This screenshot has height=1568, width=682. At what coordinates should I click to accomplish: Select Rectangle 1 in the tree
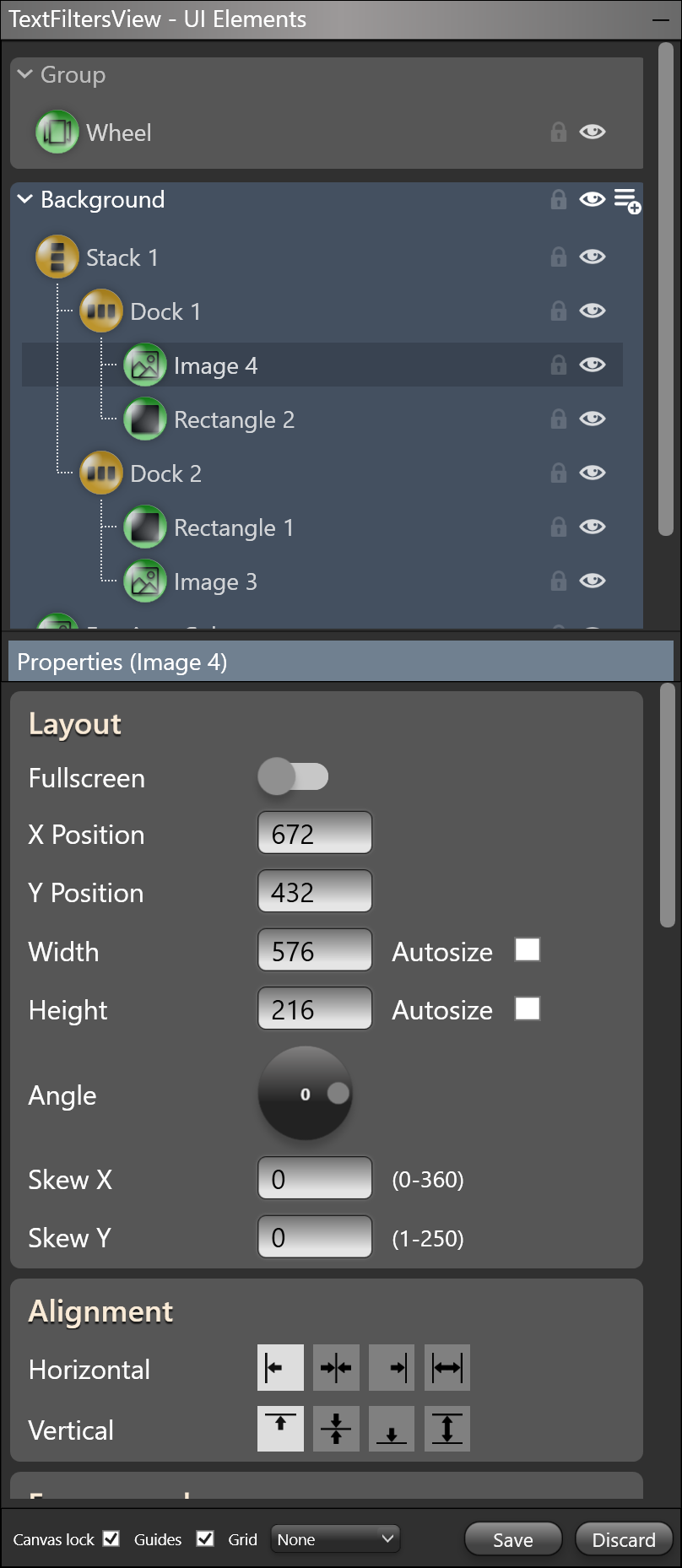(234, 528)
